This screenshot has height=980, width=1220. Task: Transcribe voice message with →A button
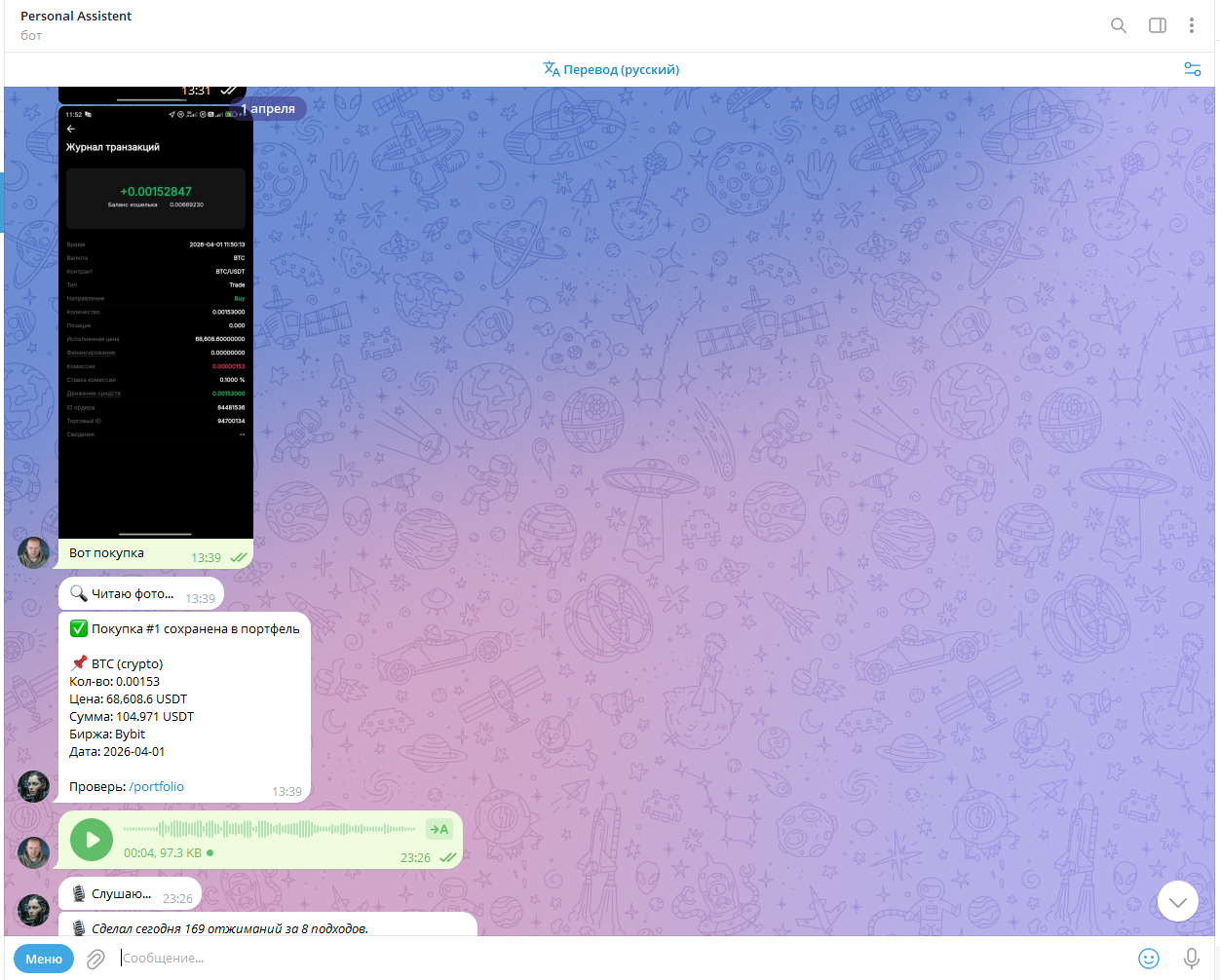(439, 829)
